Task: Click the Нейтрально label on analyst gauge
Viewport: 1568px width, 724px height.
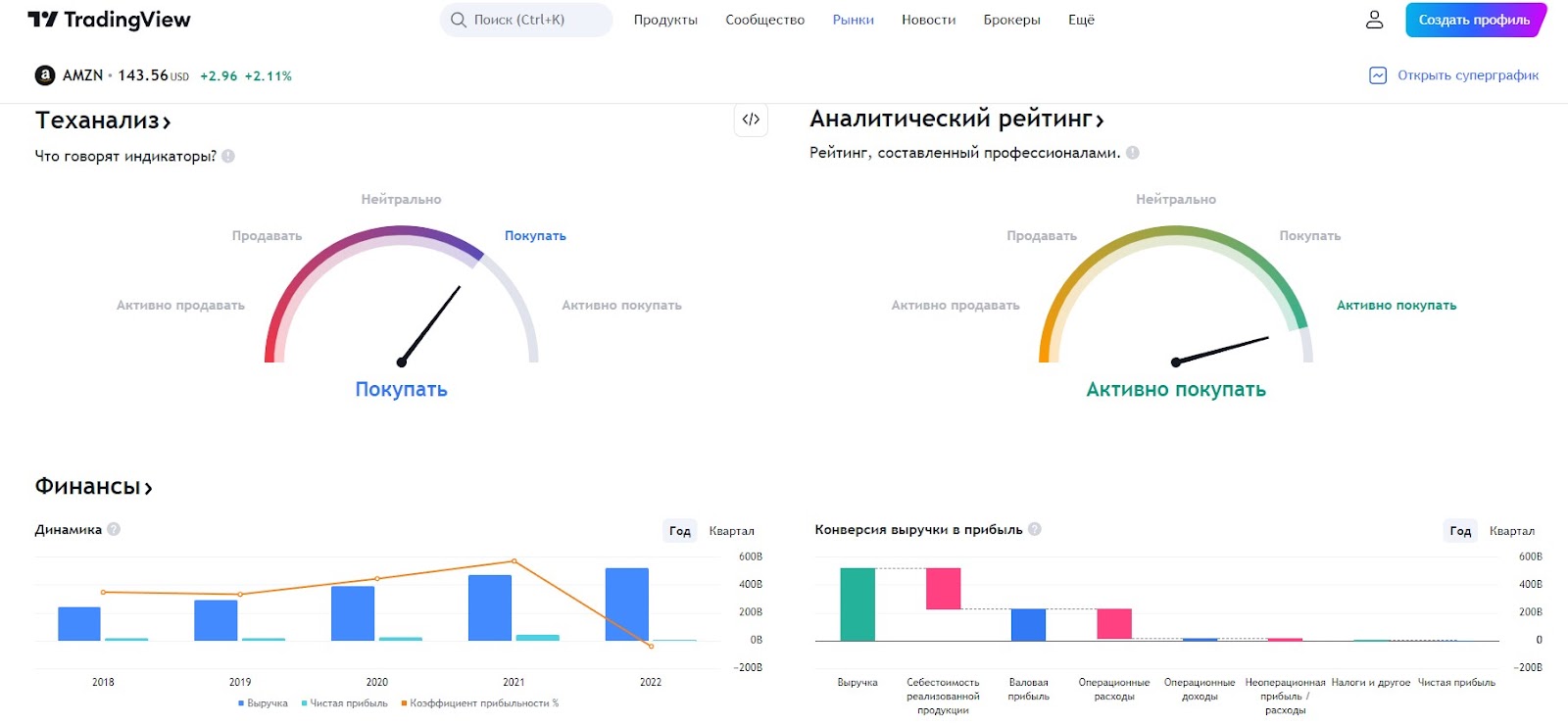Action: [1176, 200]
